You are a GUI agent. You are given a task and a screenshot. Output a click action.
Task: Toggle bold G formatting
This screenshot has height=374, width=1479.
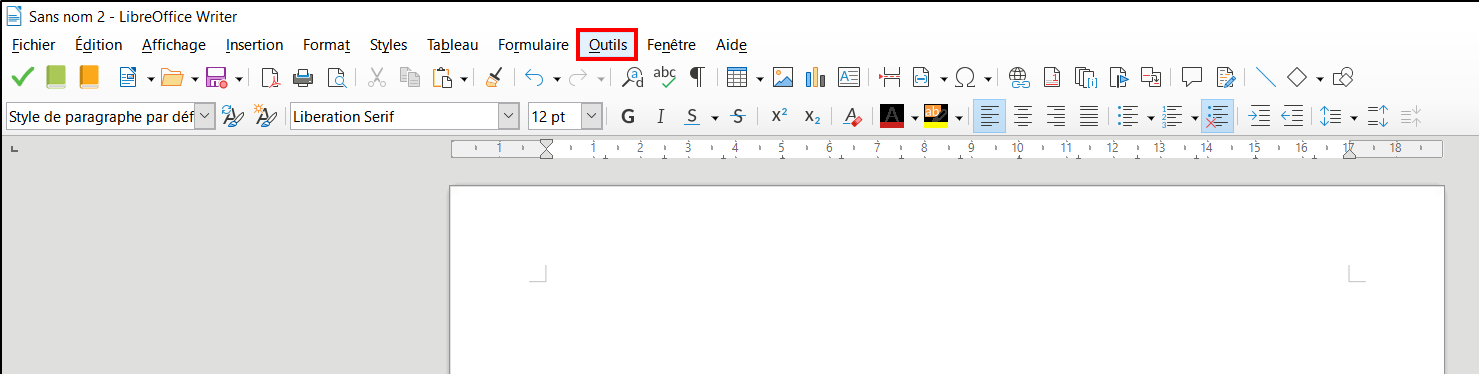(628, 117)
